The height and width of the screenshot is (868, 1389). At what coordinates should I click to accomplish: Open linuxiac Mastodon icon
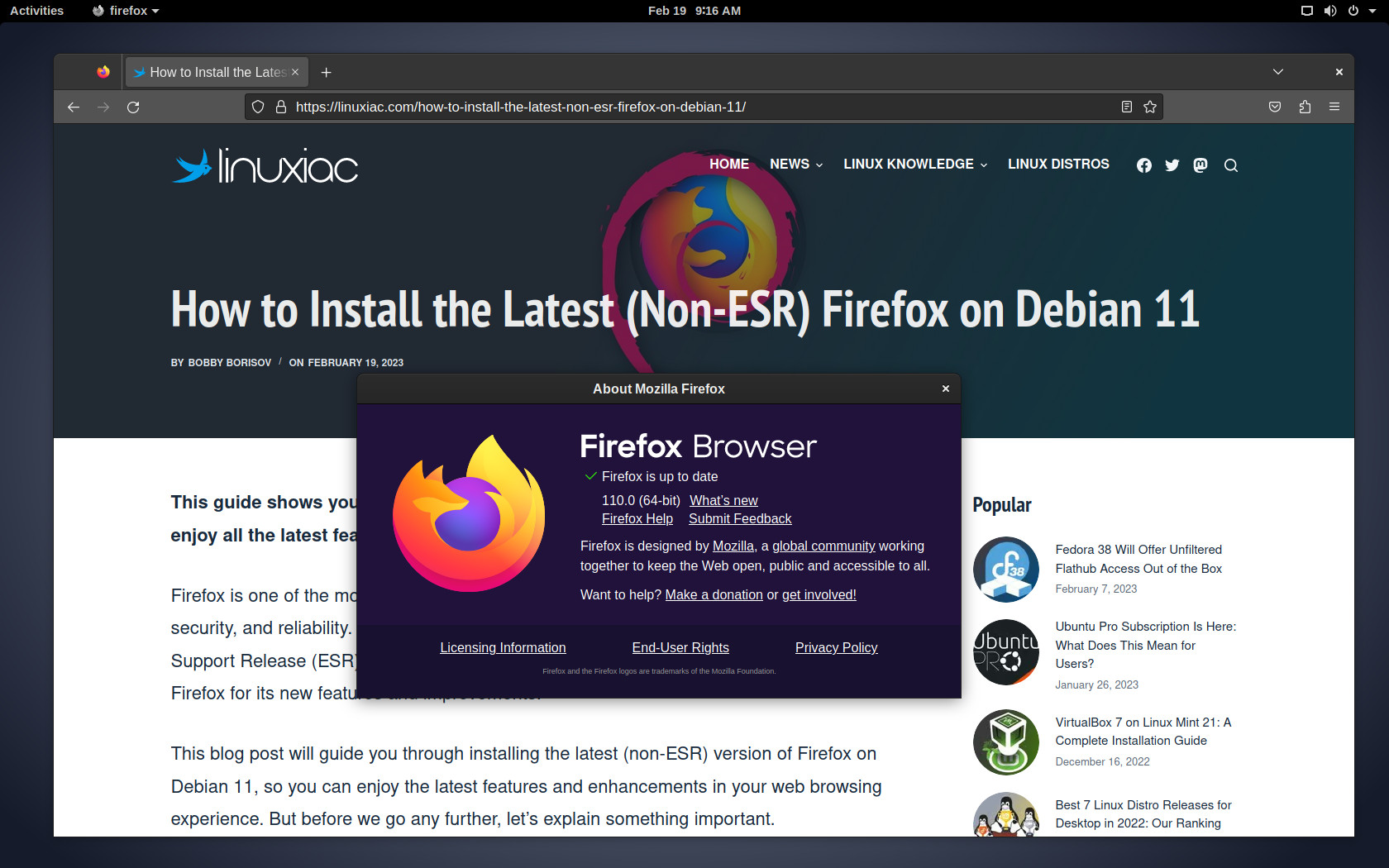pos(1200,165)
